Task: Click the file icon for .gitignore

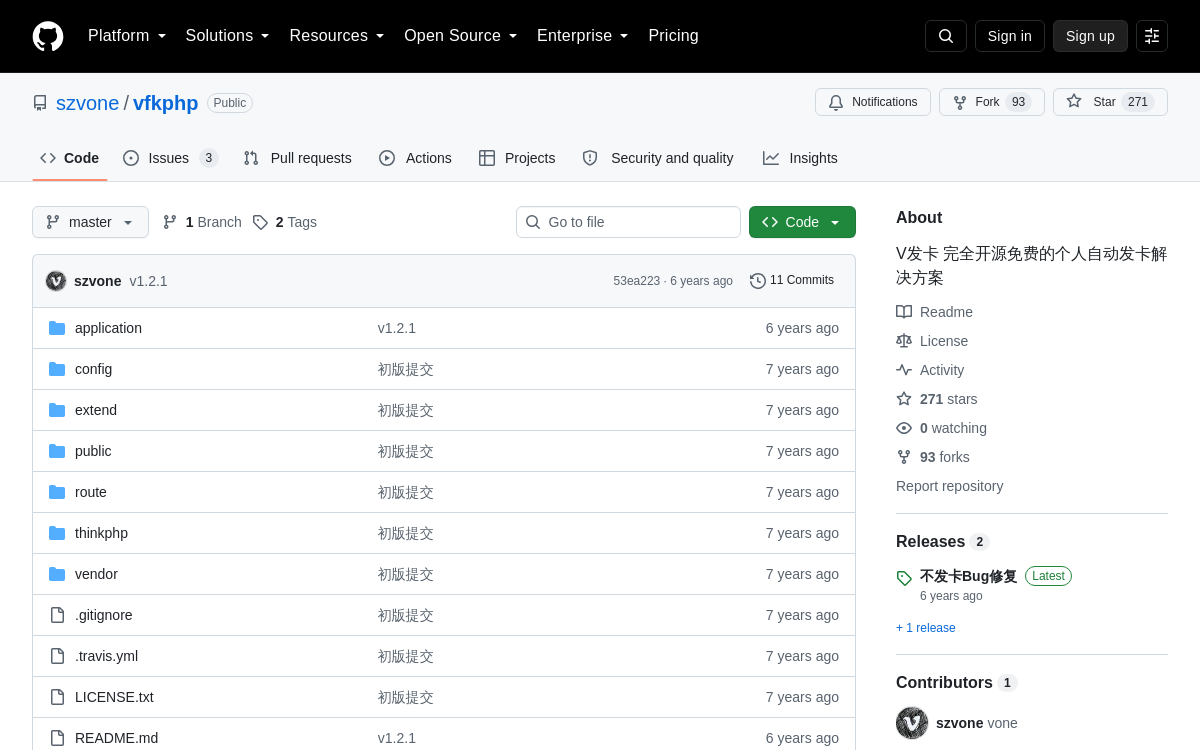Action: pyautogui.click(x=57, y=615)
